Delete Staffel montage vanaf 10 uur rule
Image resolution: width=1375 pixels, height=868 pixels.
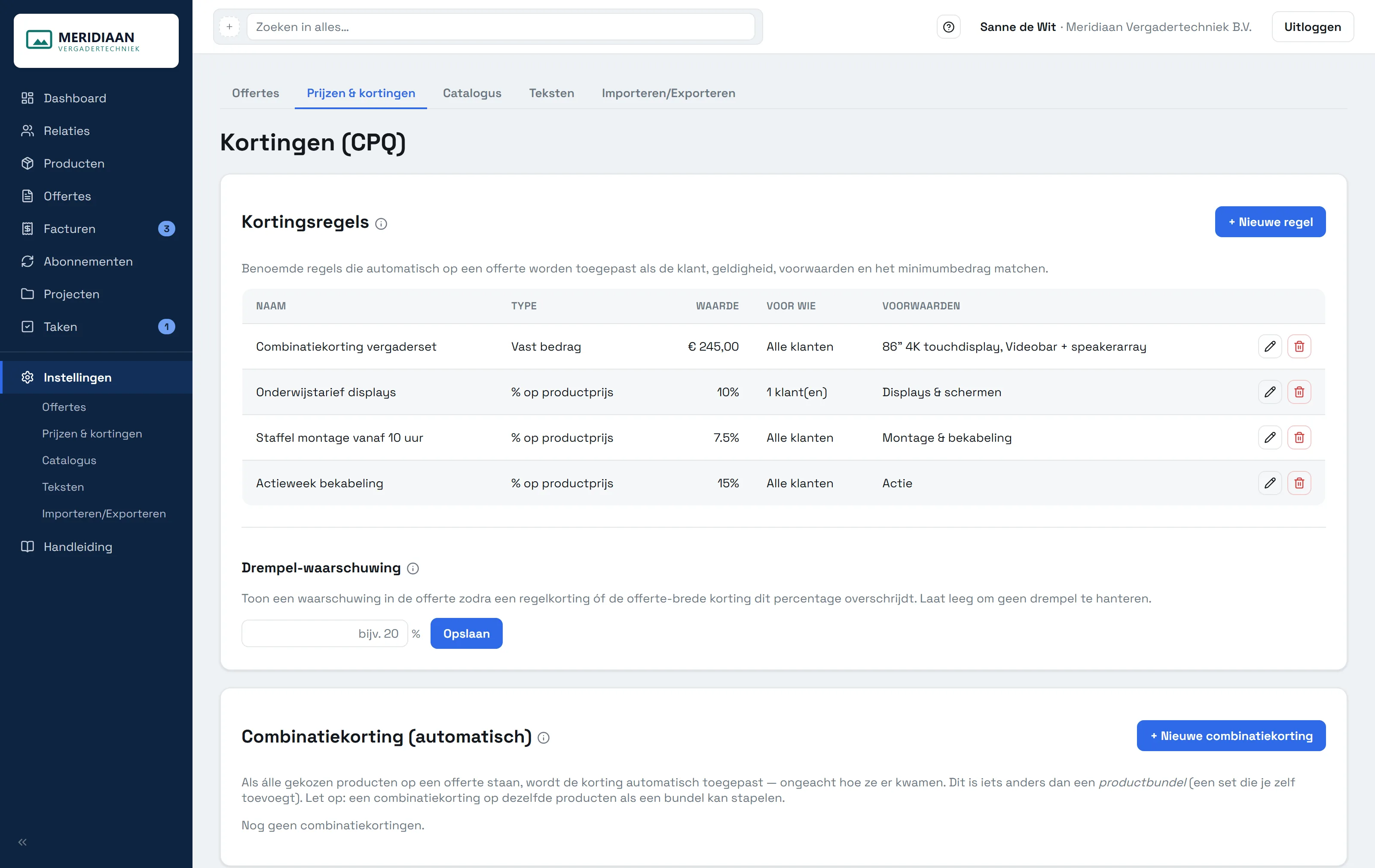(1299, 437)
